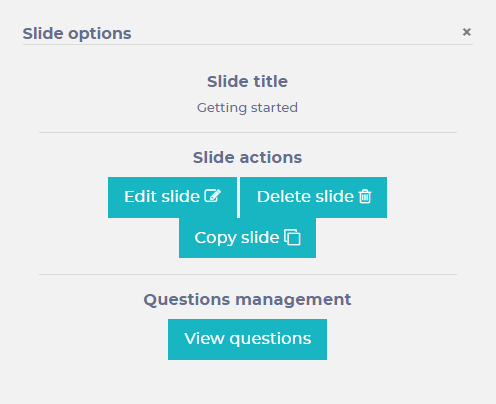Click the "Copy slide" label text
This screenshot has height=404, width=496.
tap(237, 238)
